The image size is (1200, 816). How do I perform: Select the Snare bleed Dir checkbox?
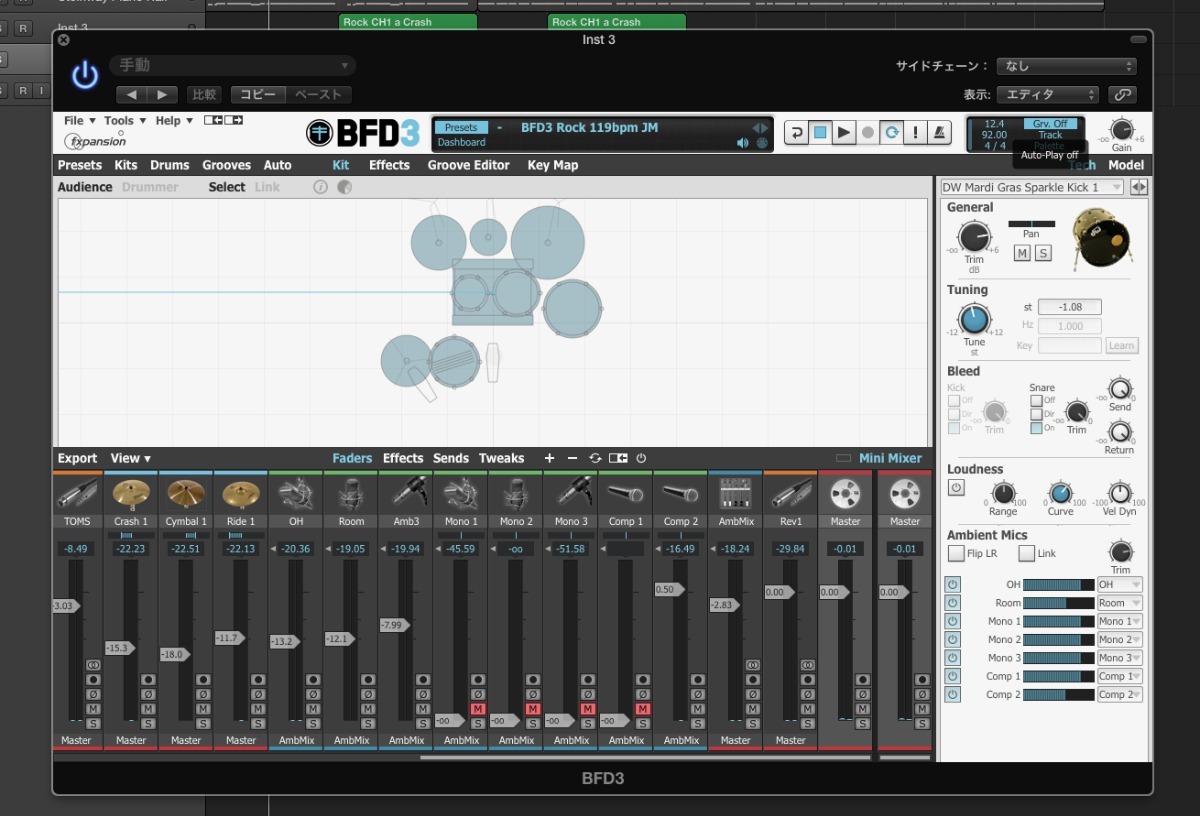(1036, 414)
